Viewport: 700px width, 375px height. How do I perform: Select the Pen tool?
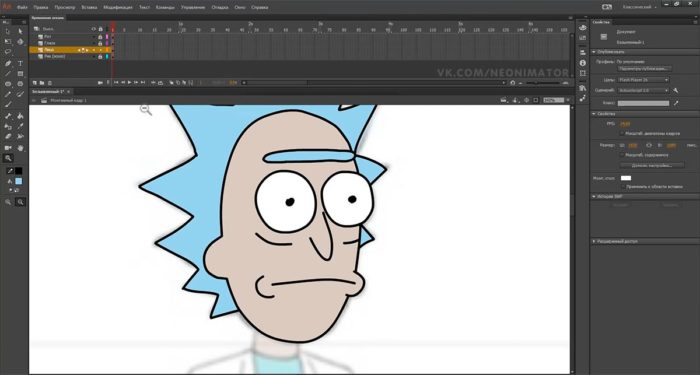pyautogui.click(x=8, y=64)
